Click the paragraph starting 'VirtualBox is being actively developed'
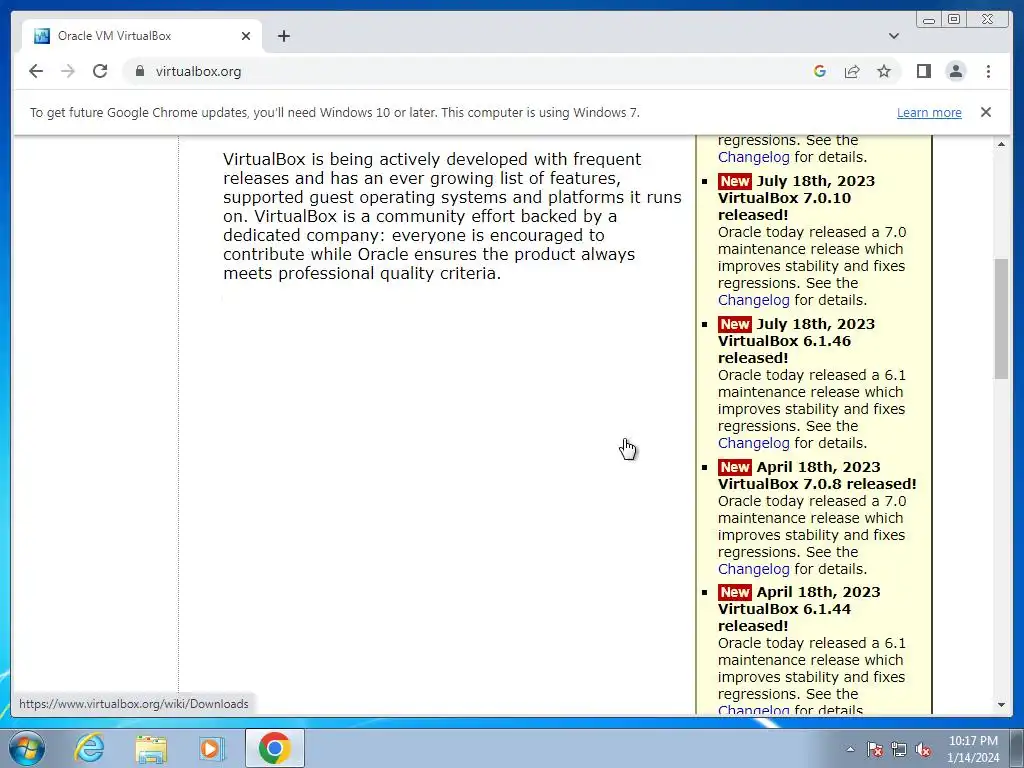 pyautogui.click(x=452, y=216)
